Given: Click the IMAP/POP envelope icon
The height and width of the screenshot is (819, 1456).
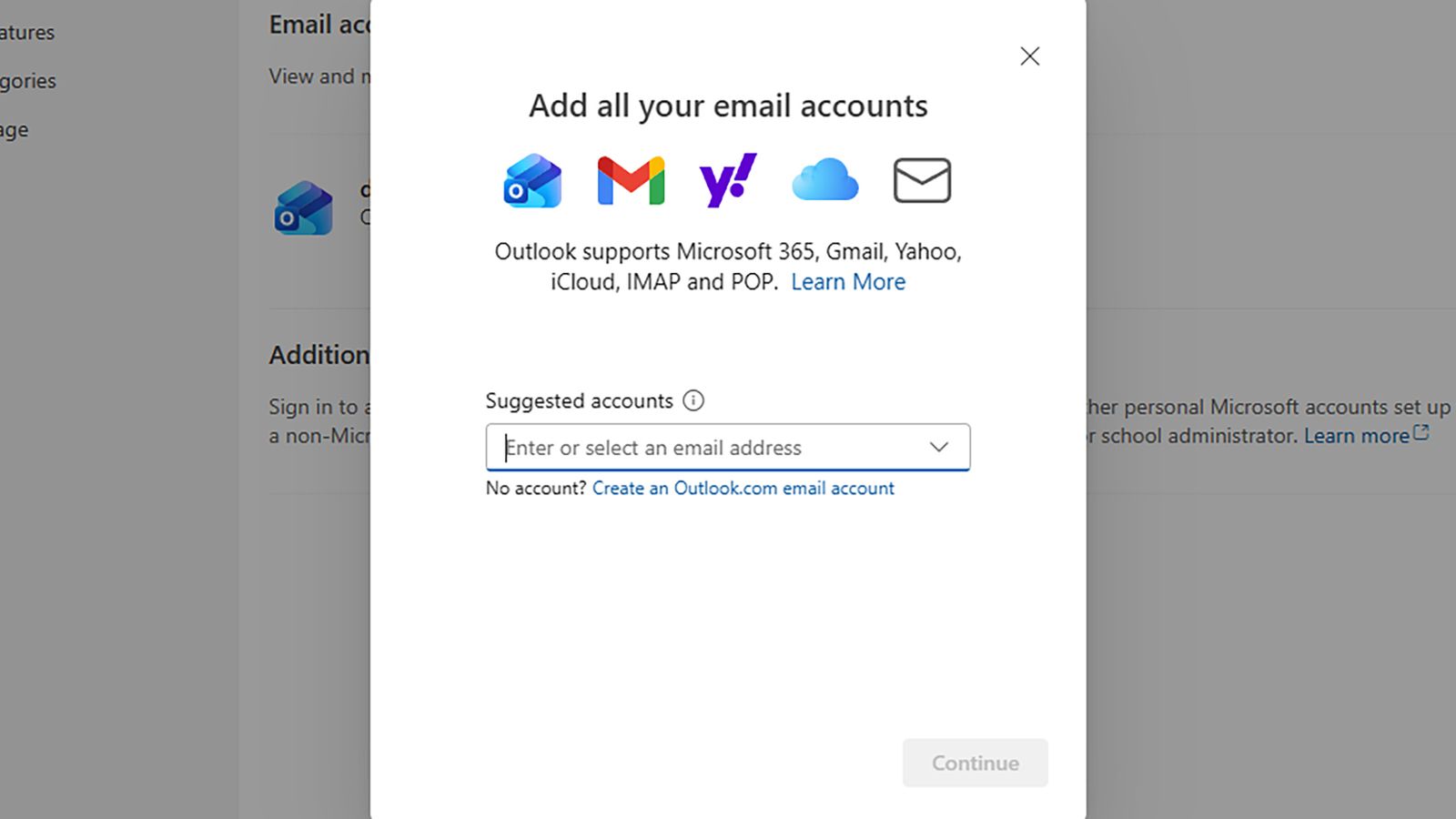Looking at the screenshot, I should click(x=921, y=179).
